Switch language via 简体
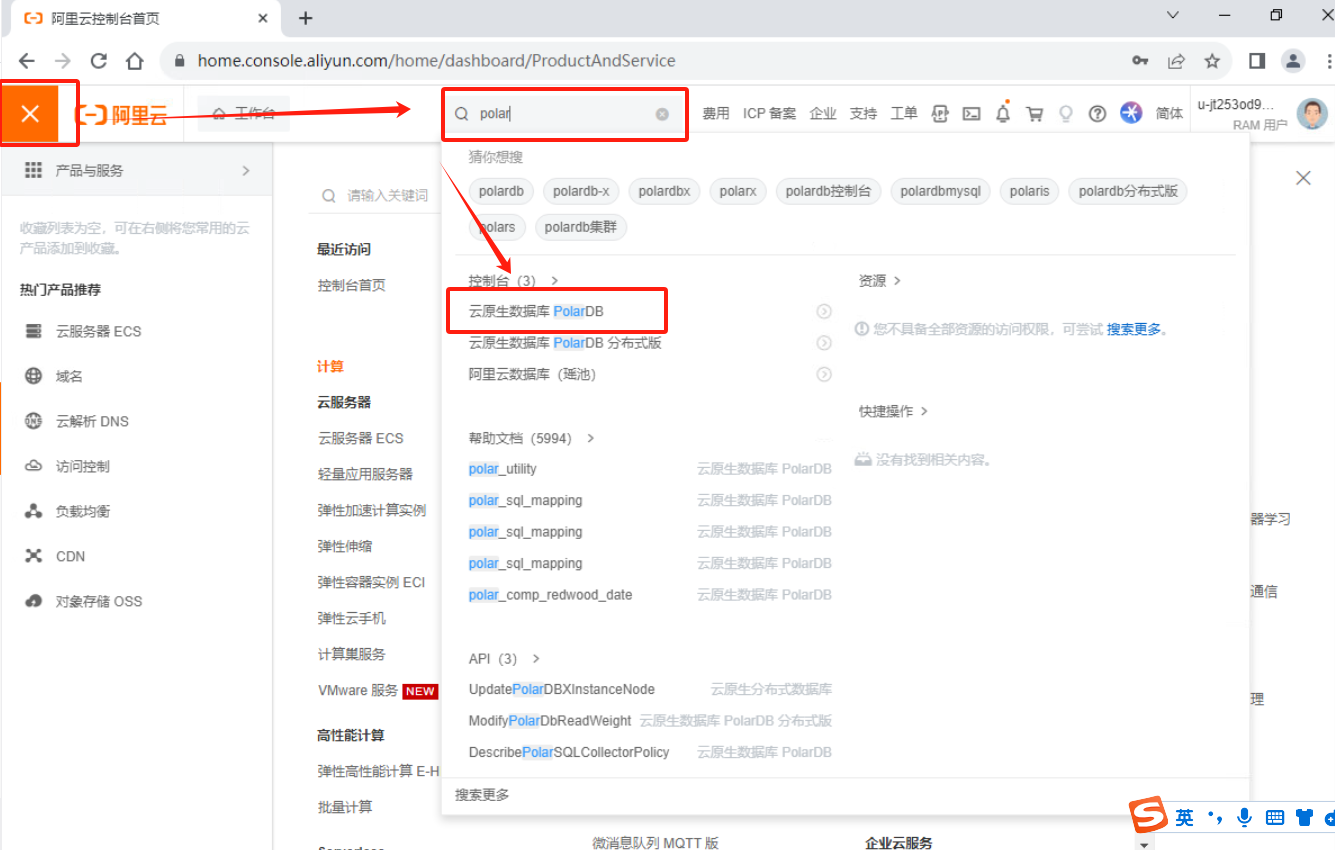Image resolution: width=1335 pixels, height=850 pixels. pos(1169,114)
